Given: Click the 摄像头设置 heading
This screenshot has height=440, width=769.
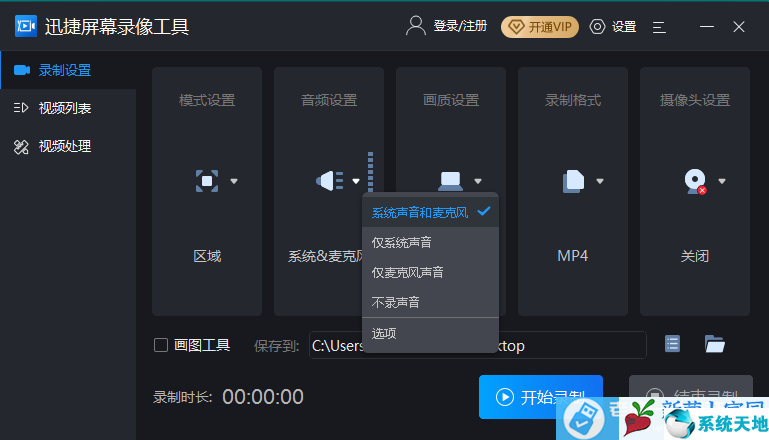Looking at the screenshot, I should [x=695, y=100].
